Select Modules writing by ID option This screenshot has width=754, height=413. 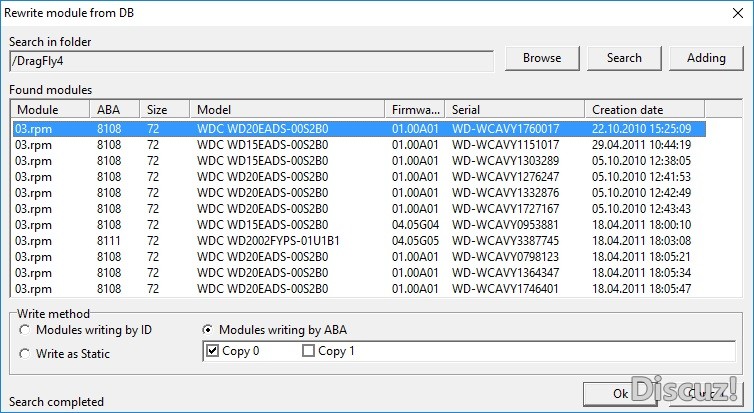tap(23, 329)
